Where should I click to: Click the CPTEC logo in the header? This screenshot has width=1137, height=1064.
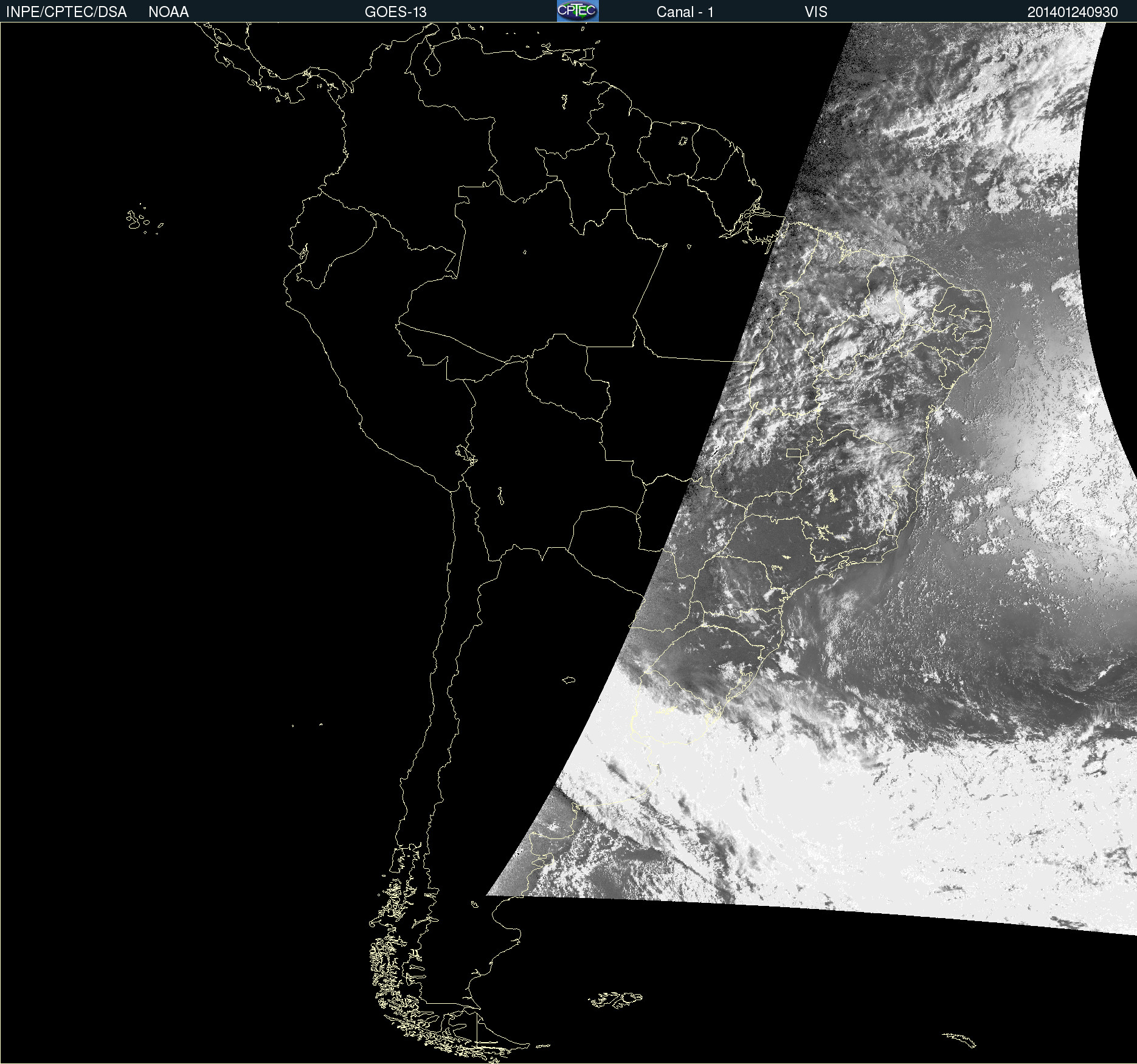[x=578, y=11]
